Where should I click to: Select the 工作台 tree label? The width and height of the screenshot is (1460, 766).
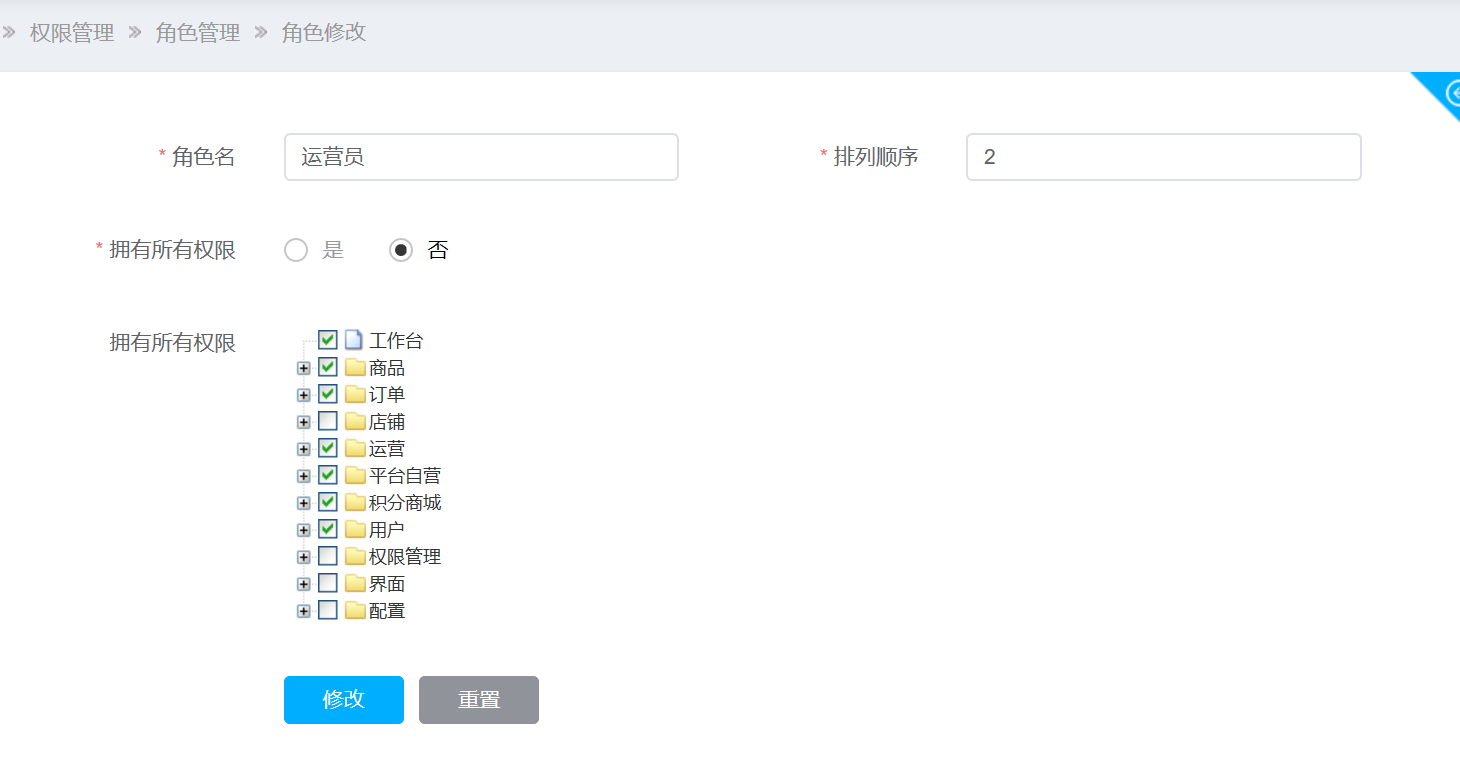coord(396,341)
